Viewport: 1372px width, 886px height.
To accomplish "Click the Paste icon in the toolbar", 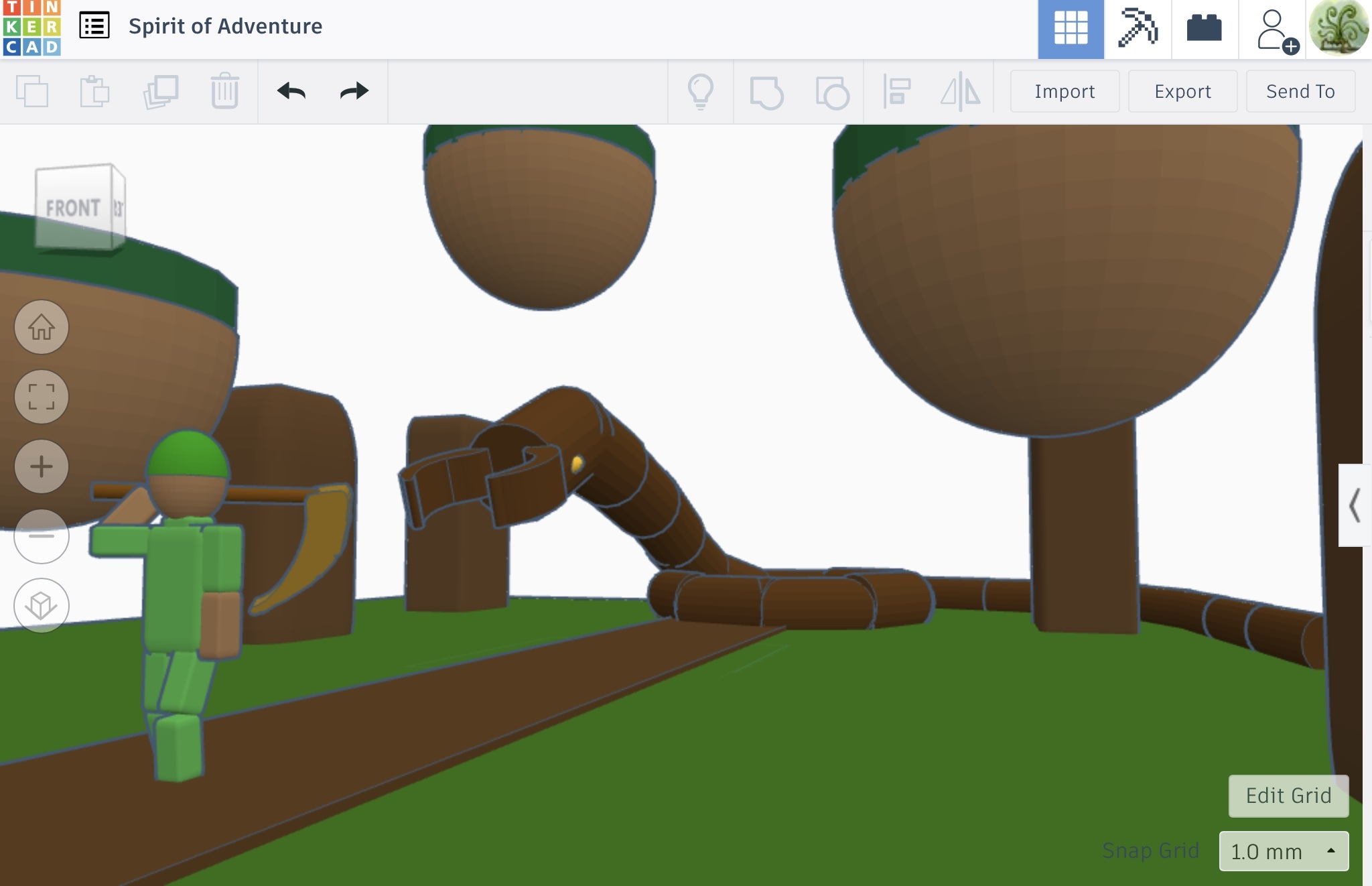I will [94, 91].
